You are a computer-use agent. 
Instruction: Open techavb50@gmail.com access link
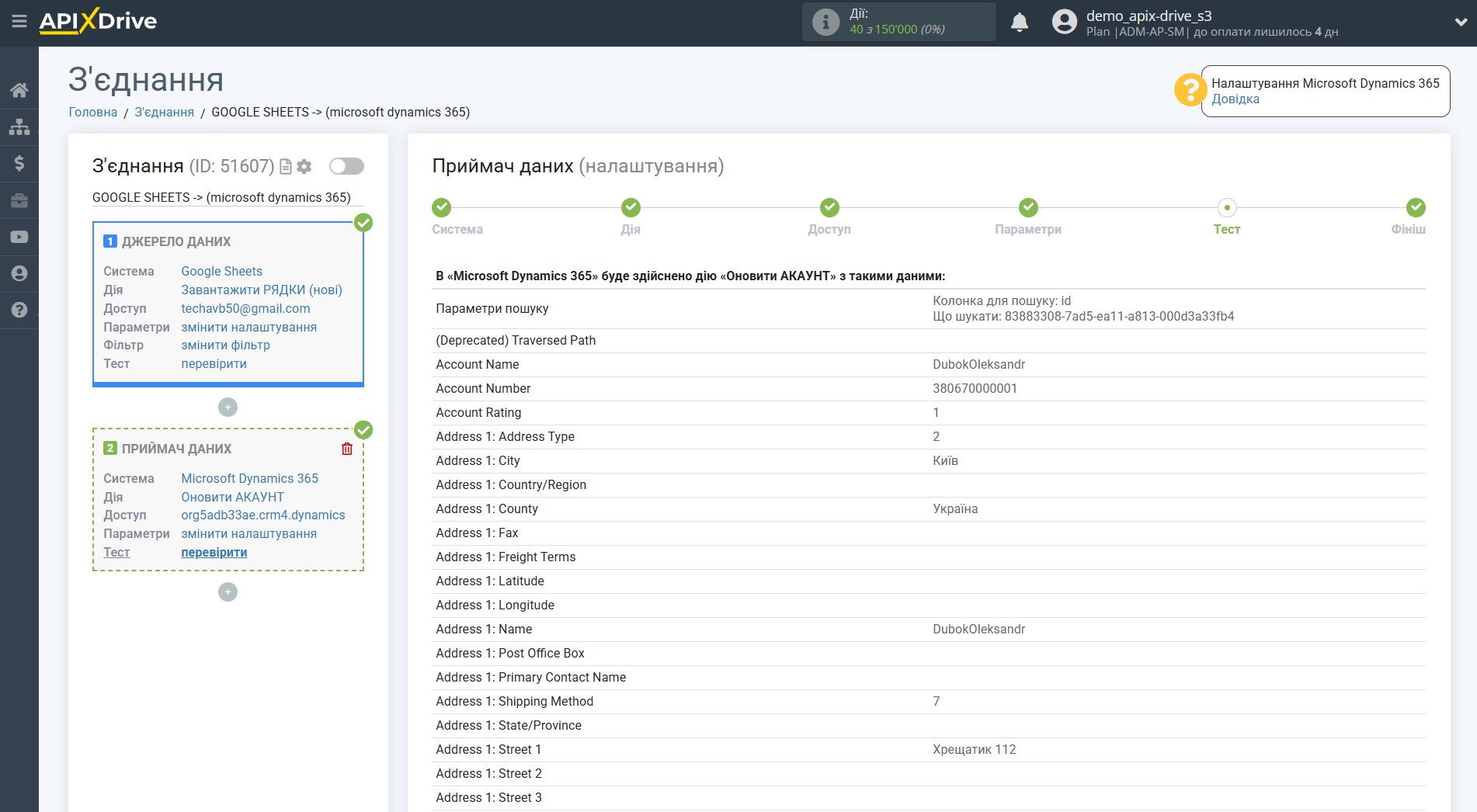pyautogui.click(x=245, y=308)
